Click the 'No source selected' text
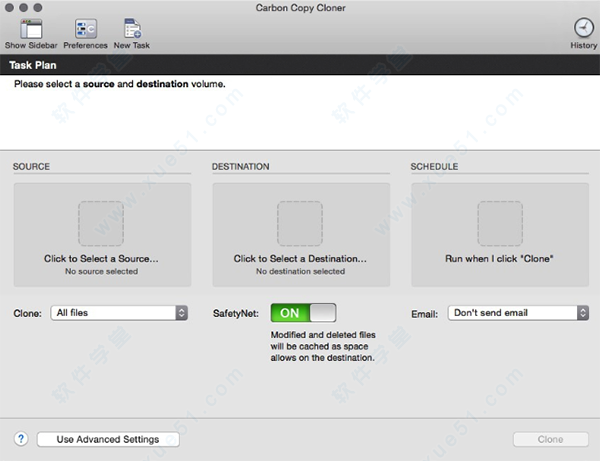Screen dimensions: 600x461 point(101,271)
